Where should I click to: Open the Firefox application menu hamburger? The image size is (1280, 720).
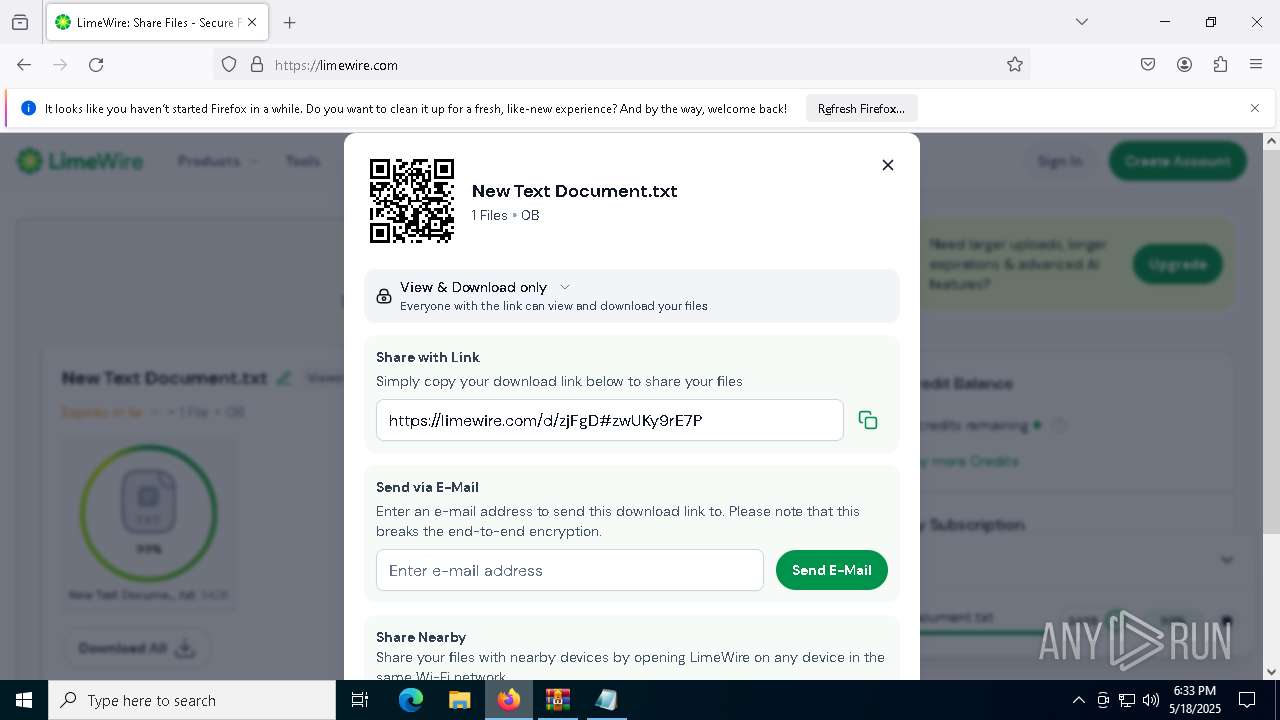1256,65
